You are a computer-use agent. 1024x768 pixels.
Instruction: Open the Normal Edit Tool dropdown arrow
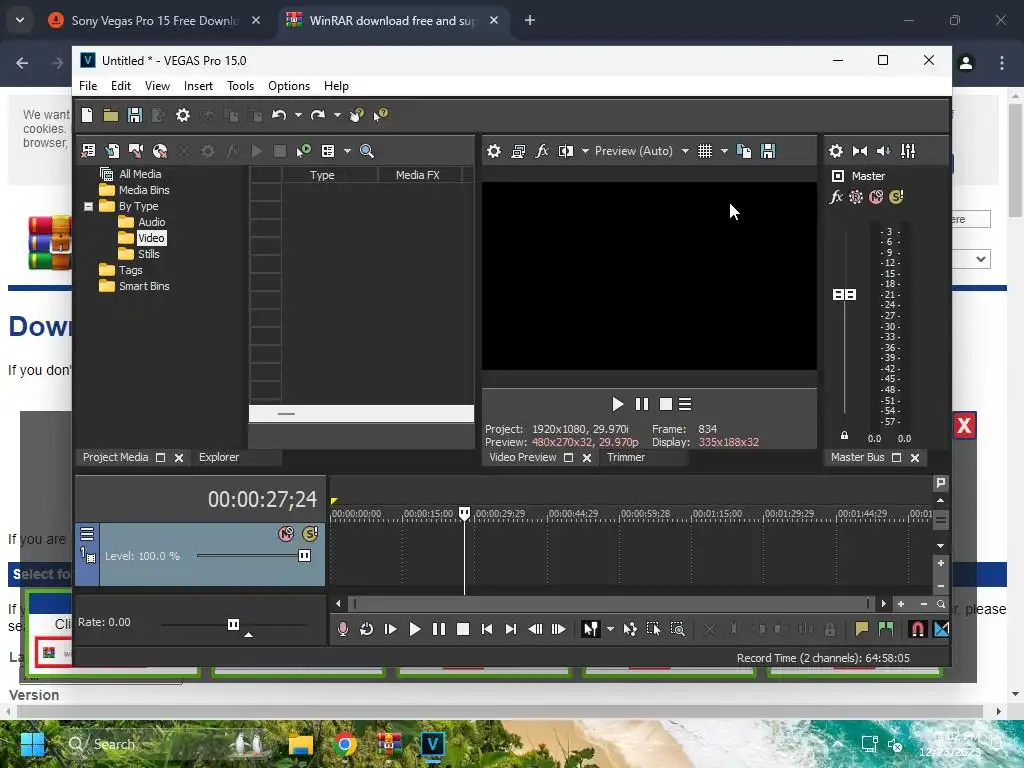[610, 630]
